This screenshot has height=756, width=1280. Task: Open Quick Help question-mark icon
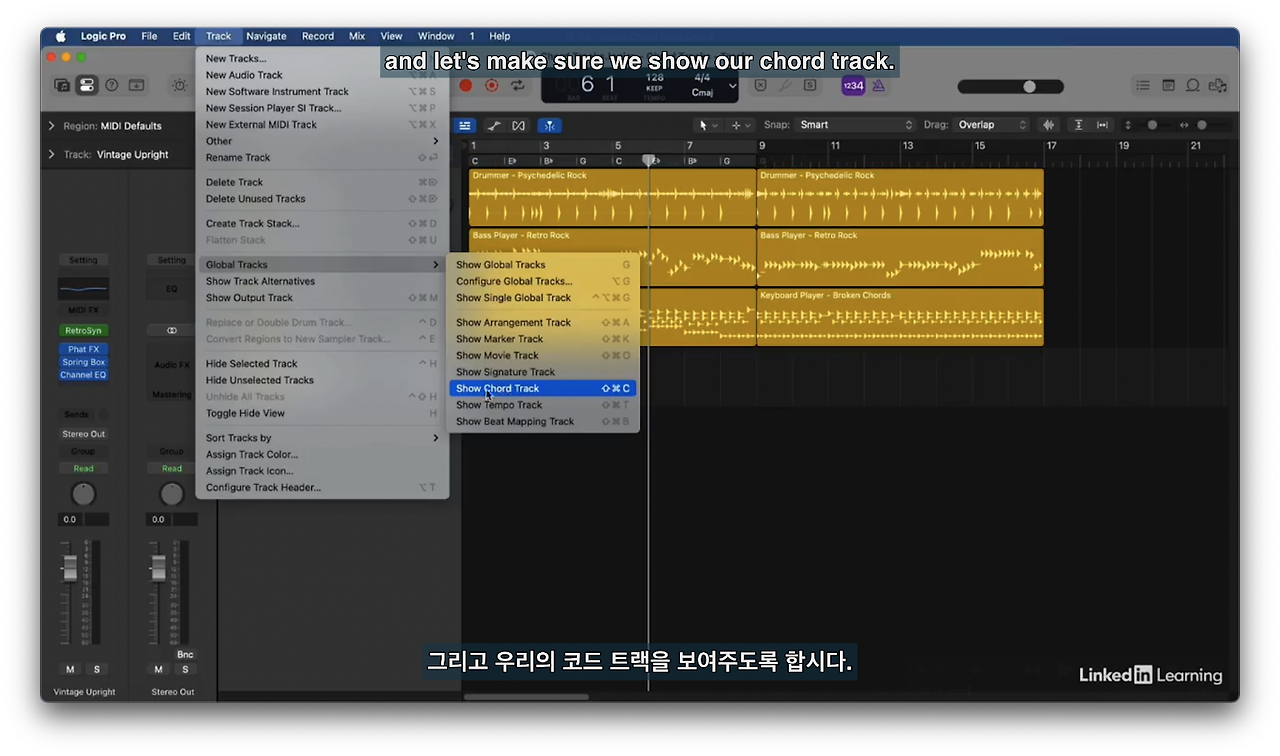112,85
